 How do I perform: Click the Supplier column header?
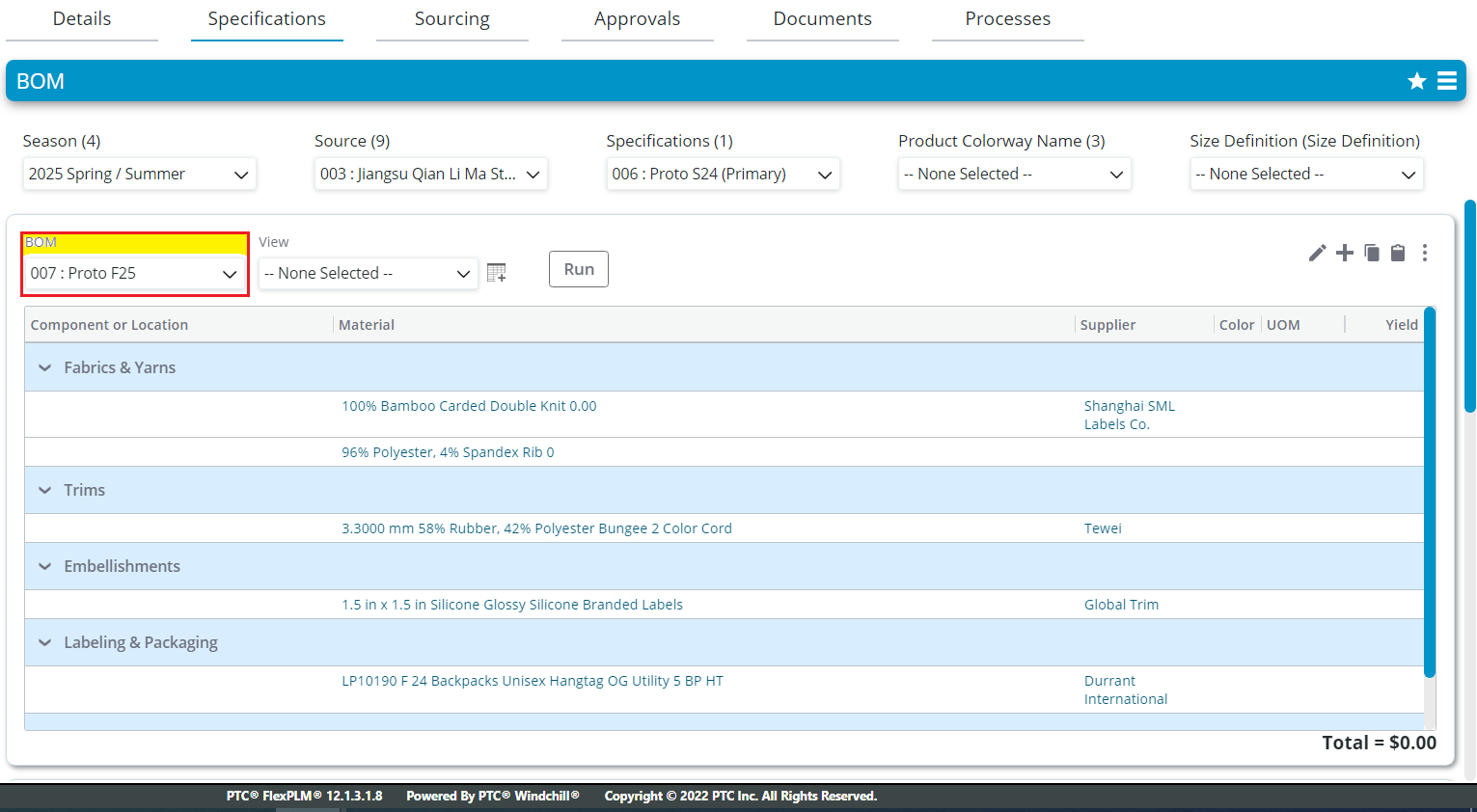pos(1108,325)
